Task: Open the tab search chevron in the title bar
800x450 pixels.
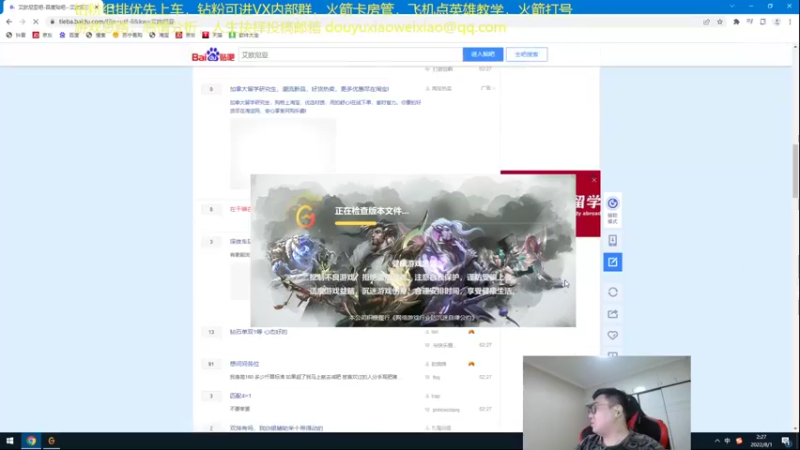Action: 732,6
